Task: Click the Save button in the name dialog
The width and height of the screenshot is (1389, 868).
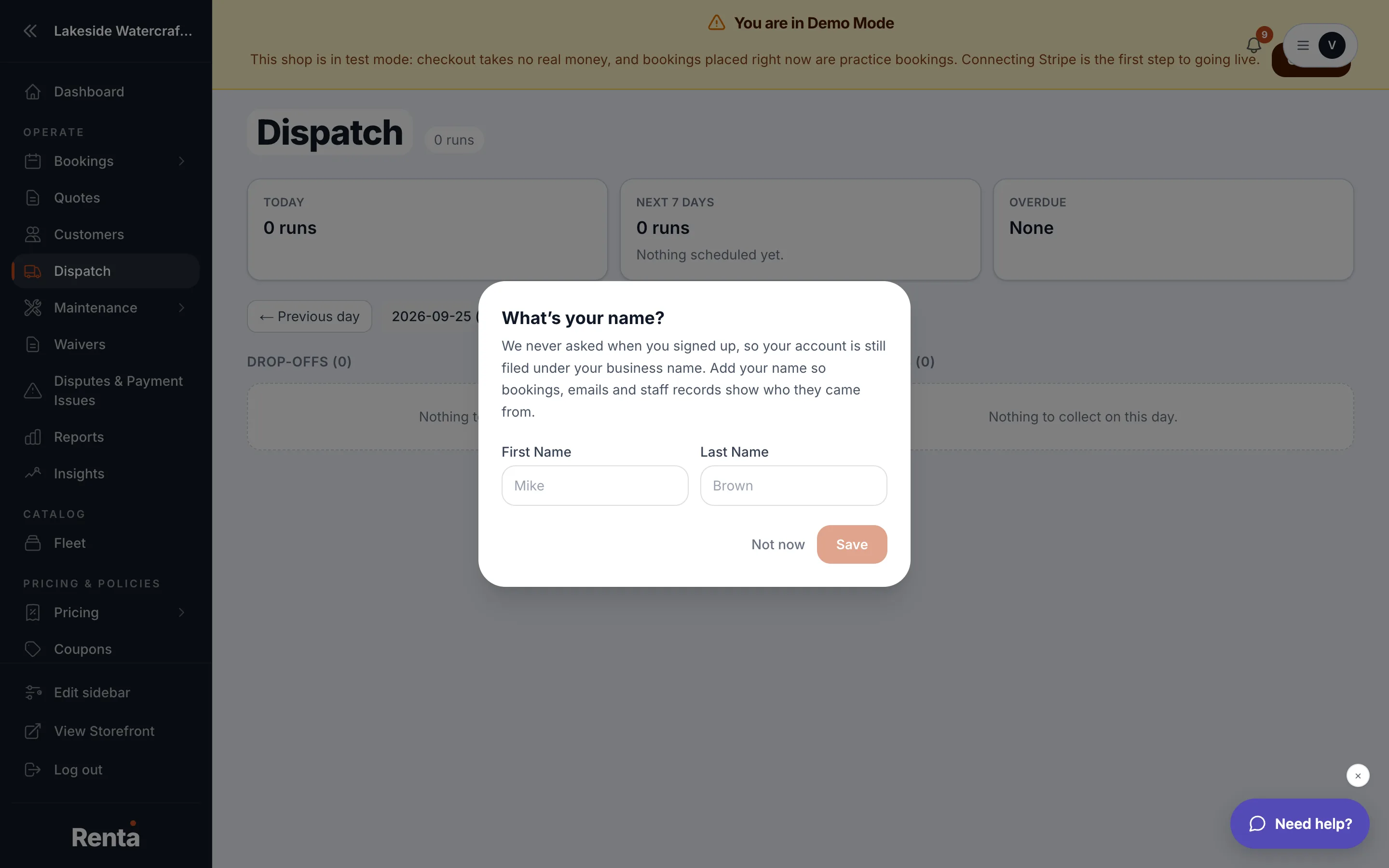Action: point(852,544)
